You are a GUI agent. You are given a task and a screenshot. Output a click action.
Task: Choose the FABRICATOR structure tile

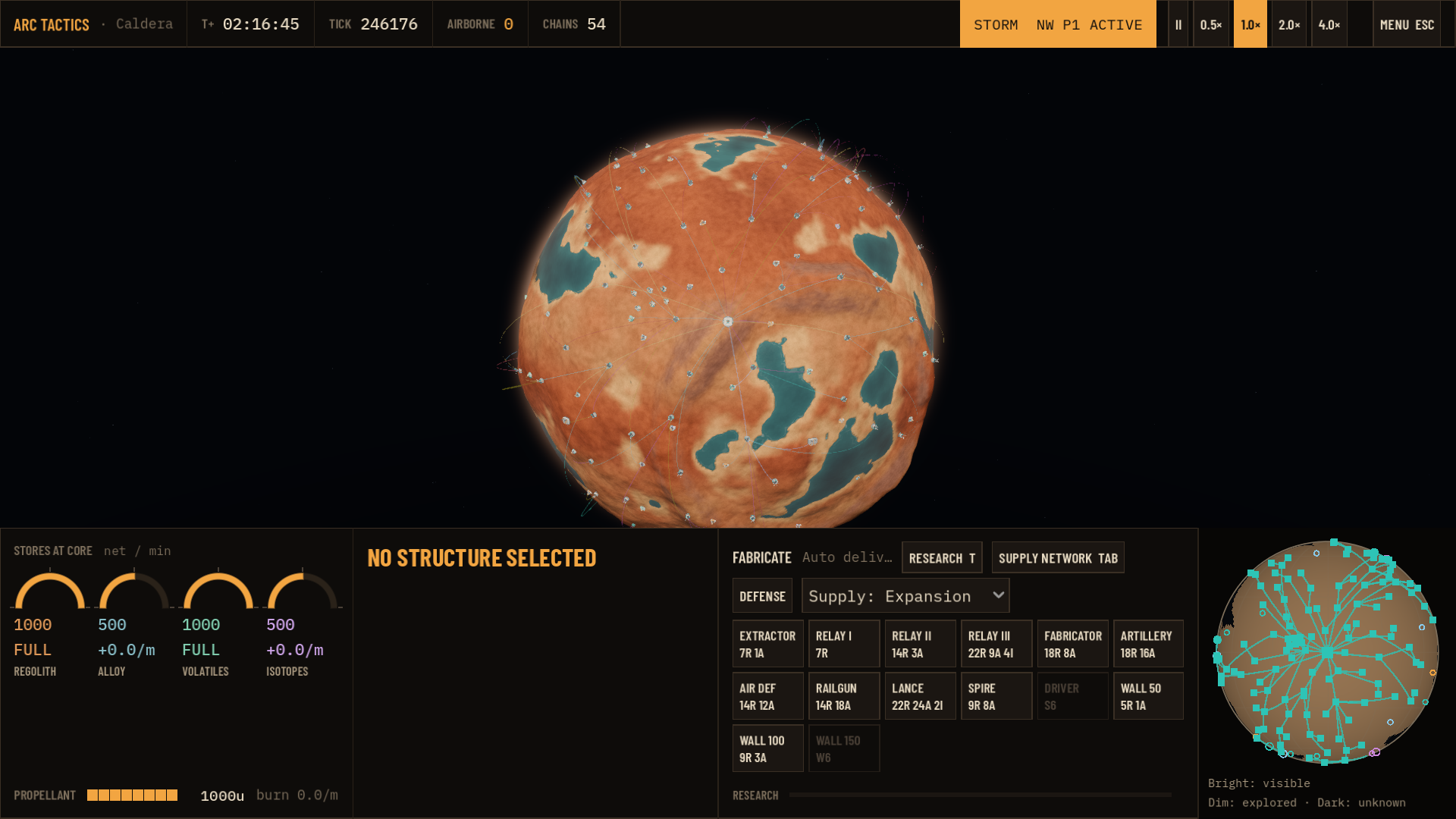point(1072,644)
